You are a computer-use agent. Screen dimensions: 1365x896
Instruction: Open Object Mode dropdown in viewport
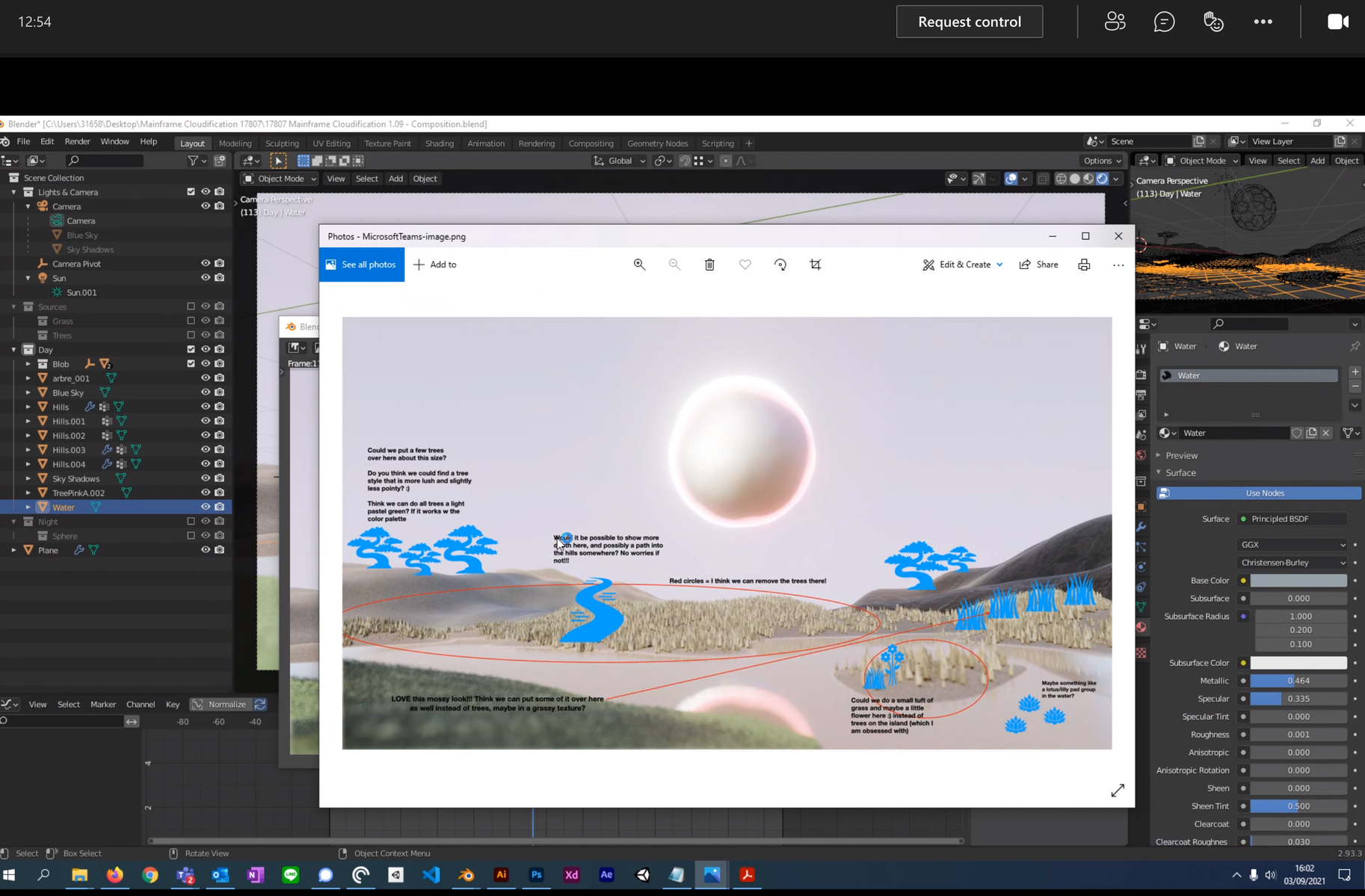[280, 179]
